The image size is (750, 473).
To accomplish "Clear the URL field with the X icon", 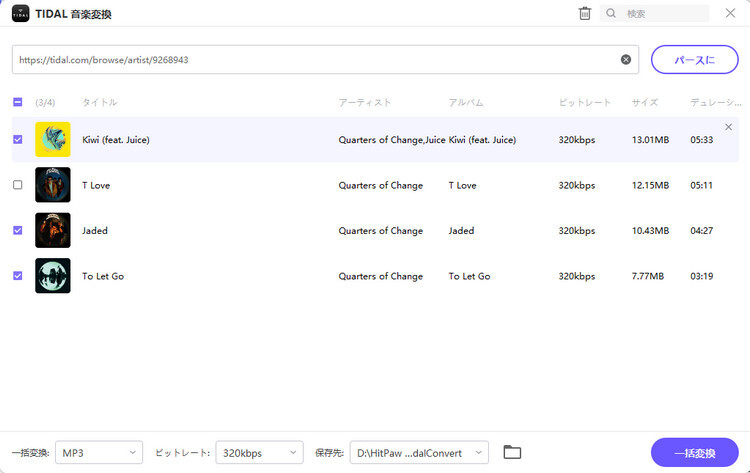I will 626,59.
